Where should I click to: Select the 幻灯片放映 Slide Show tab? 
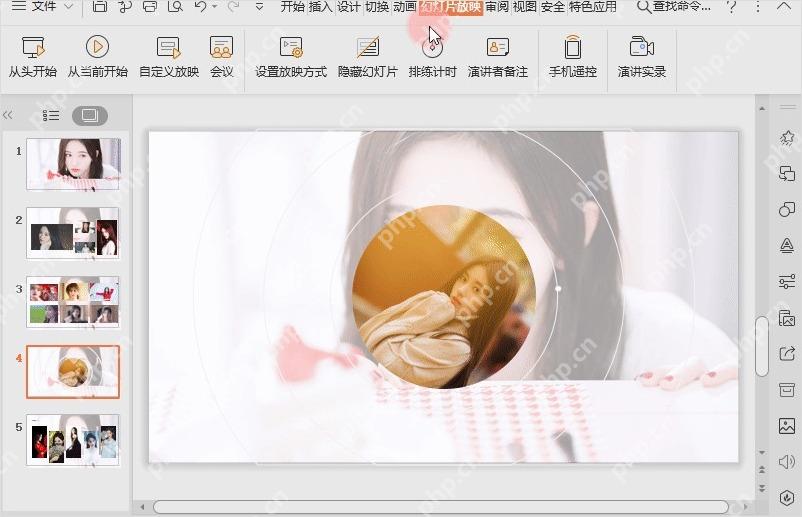click(x=451, y=7)
